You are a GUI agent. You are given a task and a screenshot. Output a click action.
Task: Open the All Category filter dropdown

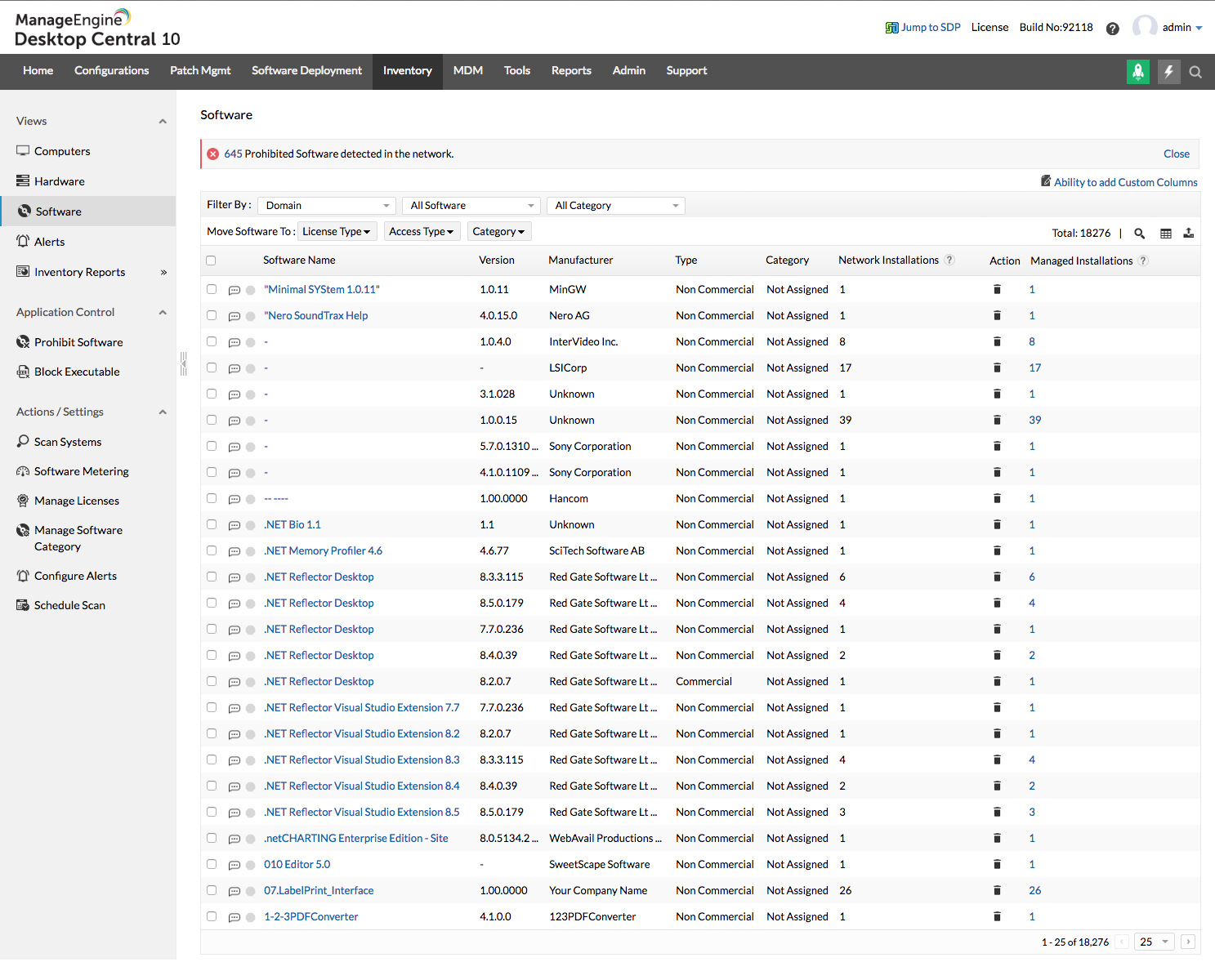click(616, 206)
